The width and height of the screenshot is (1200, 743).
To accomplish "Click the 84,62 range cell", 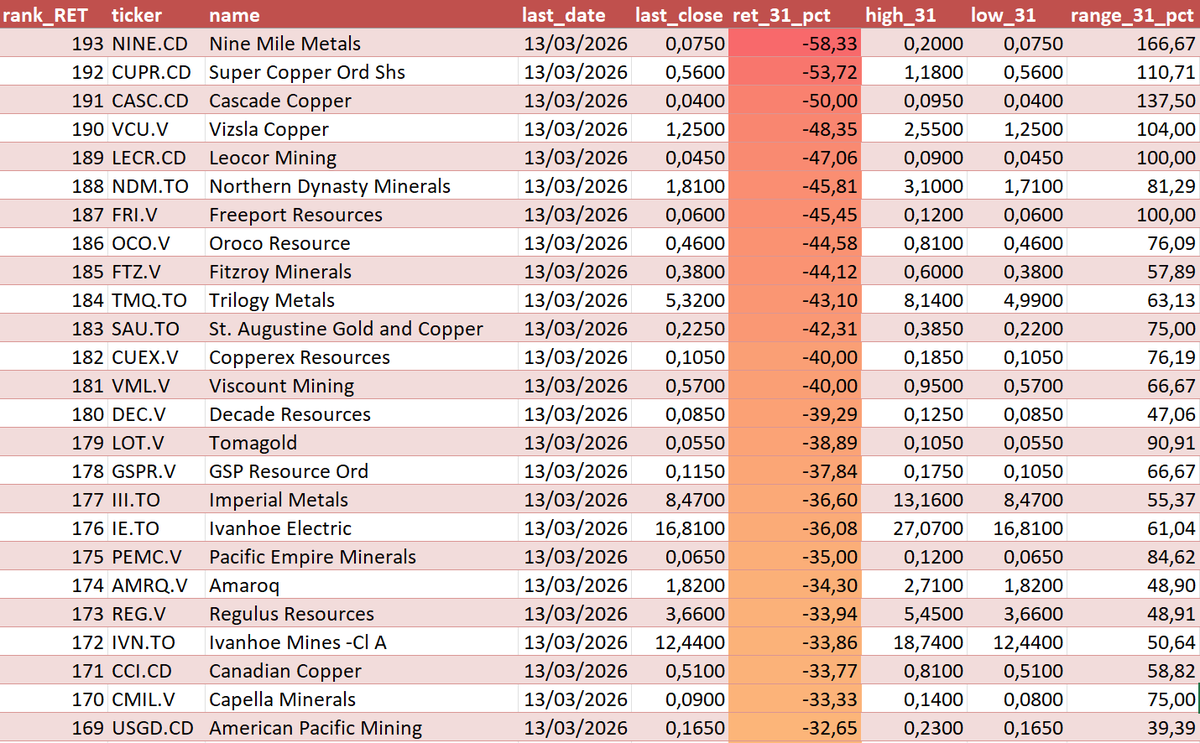I will [x=1133, y=557].
